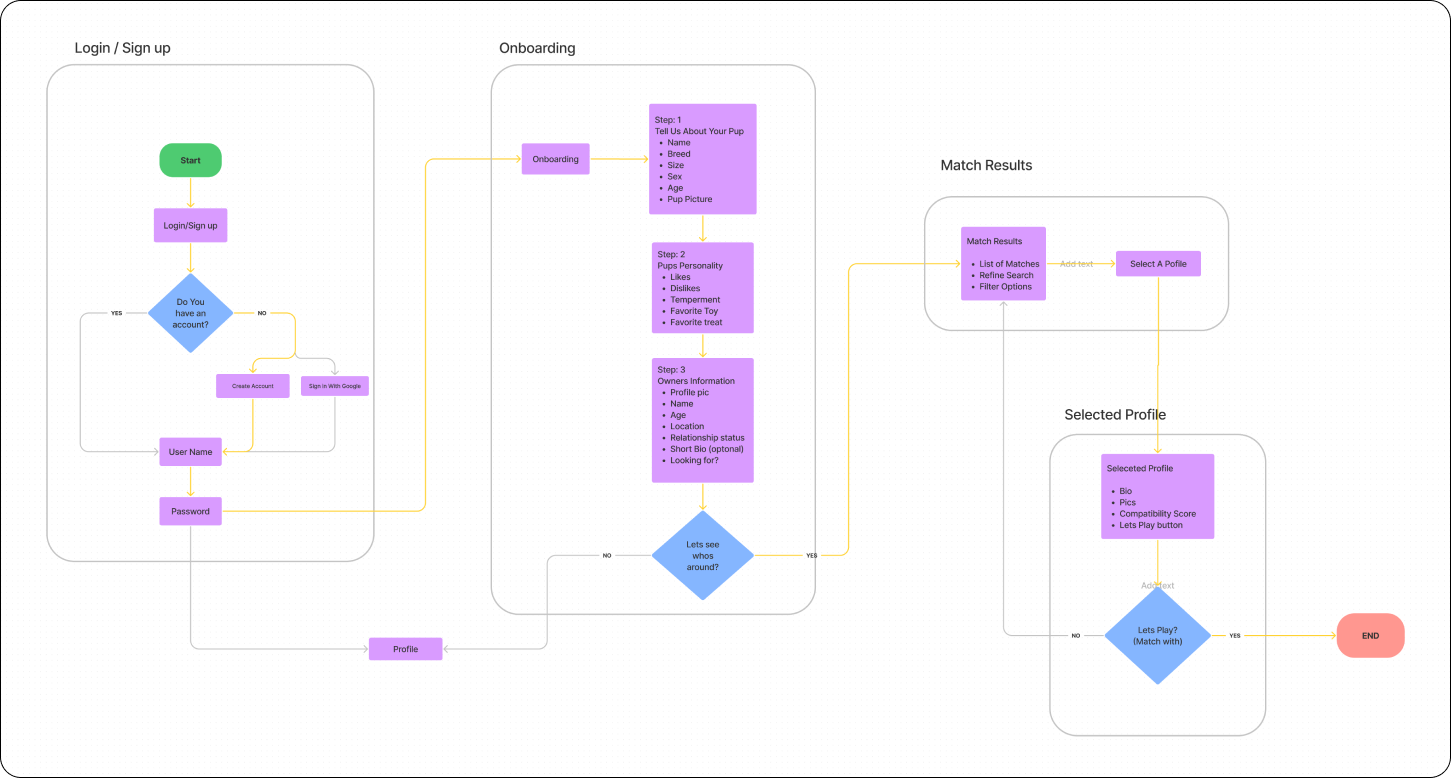Select the purple Profile box
Viewport: 1451px width, 778px height.
(405, 649)
